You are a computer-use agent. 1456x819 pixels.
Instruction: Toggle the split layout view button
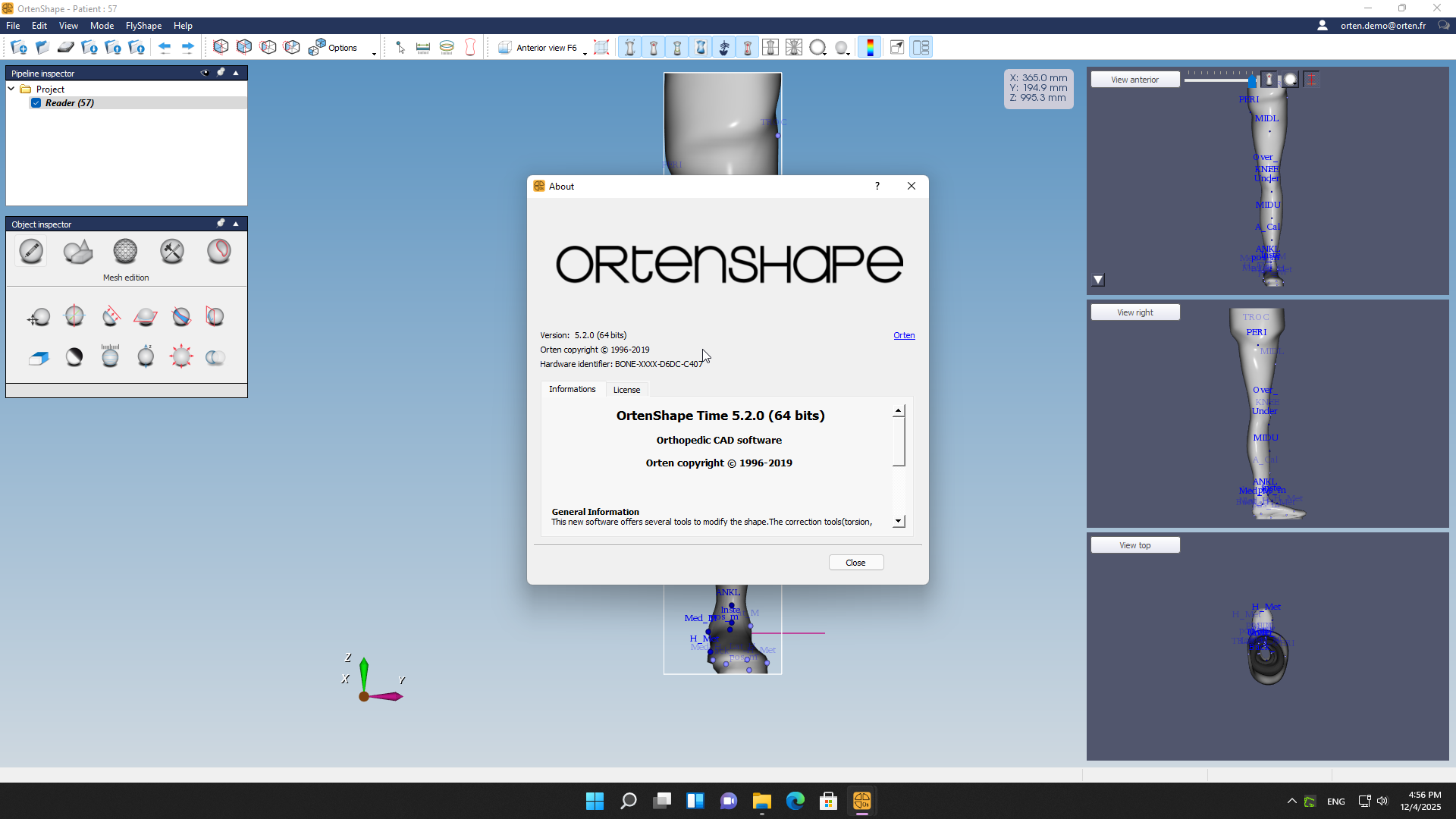click(921, 48)
